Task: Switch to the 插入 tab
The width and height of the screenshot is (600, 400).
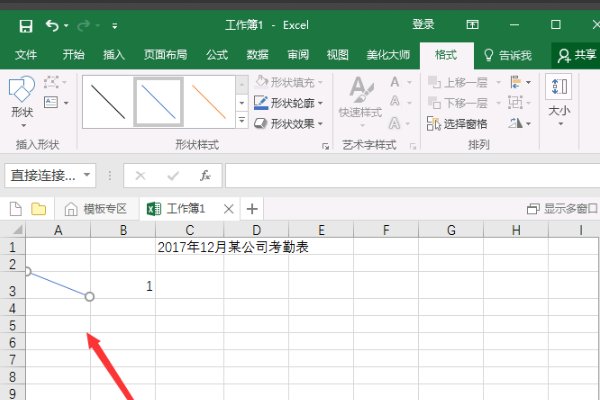Action: [x=114, y=55]
